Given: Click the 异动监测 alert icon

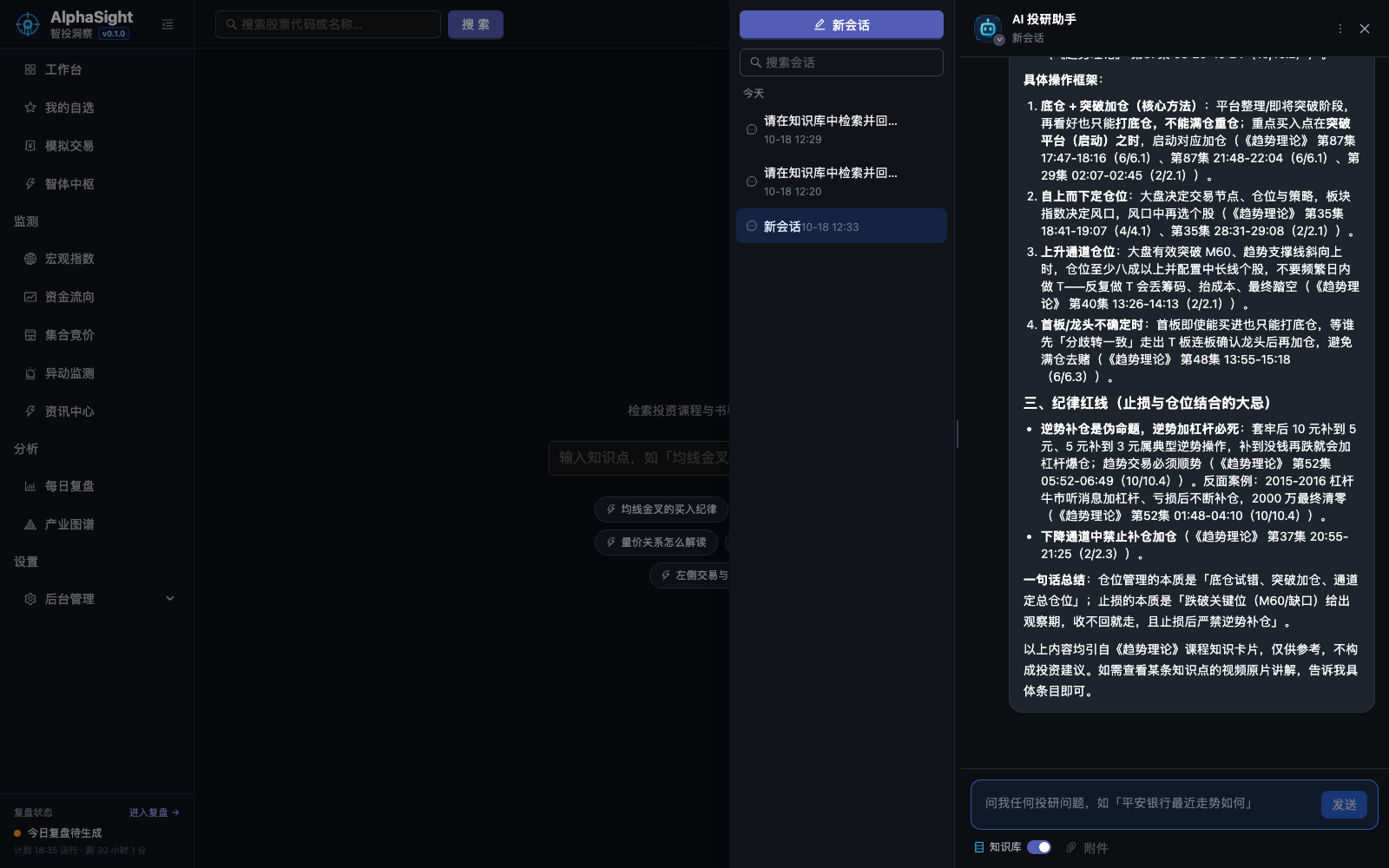Looking at the screenshot, I should pyautogui.click(x=30, y=373).
